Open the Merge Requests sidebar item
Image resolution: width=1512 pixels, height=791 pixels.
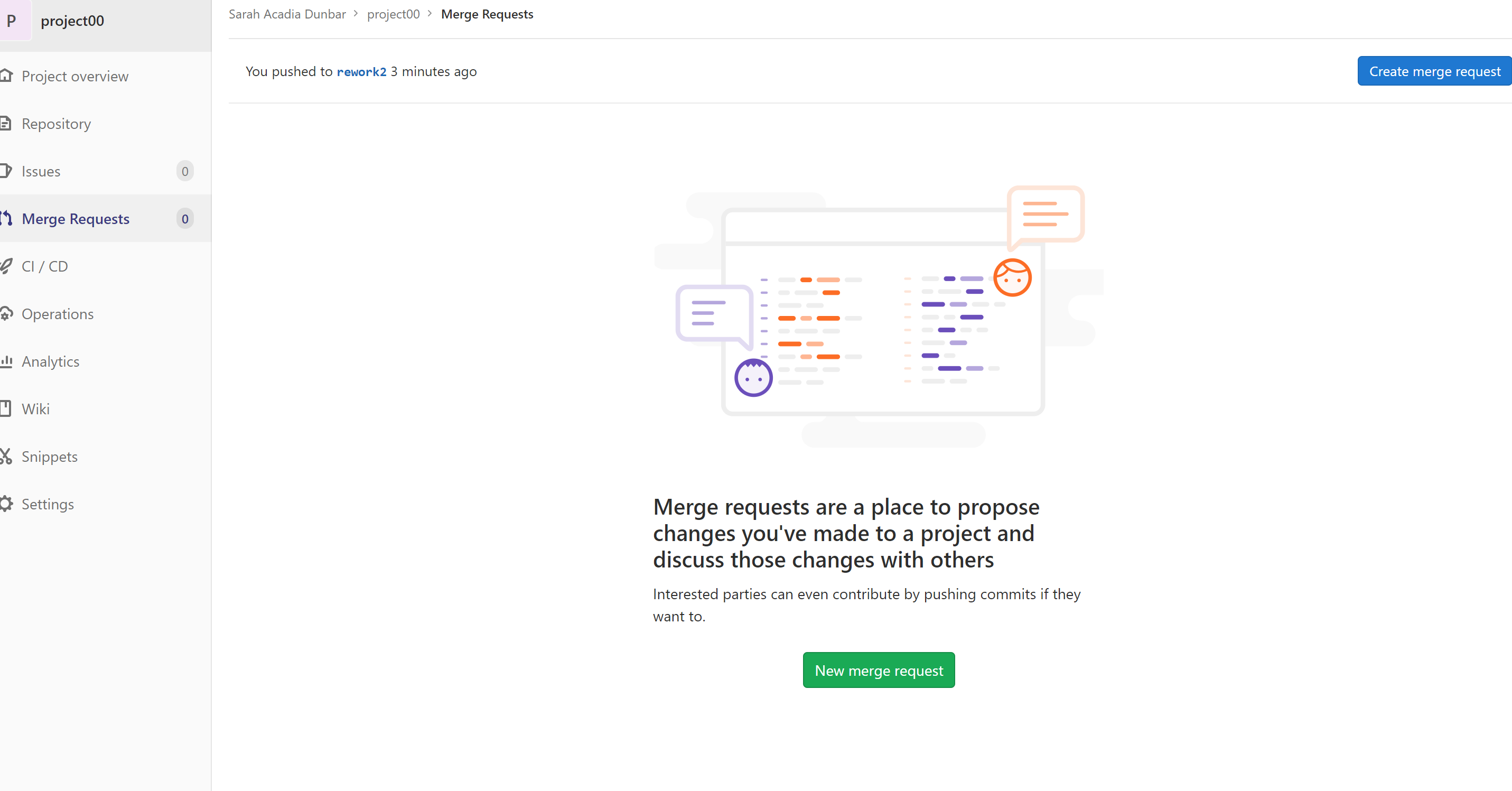75,219
